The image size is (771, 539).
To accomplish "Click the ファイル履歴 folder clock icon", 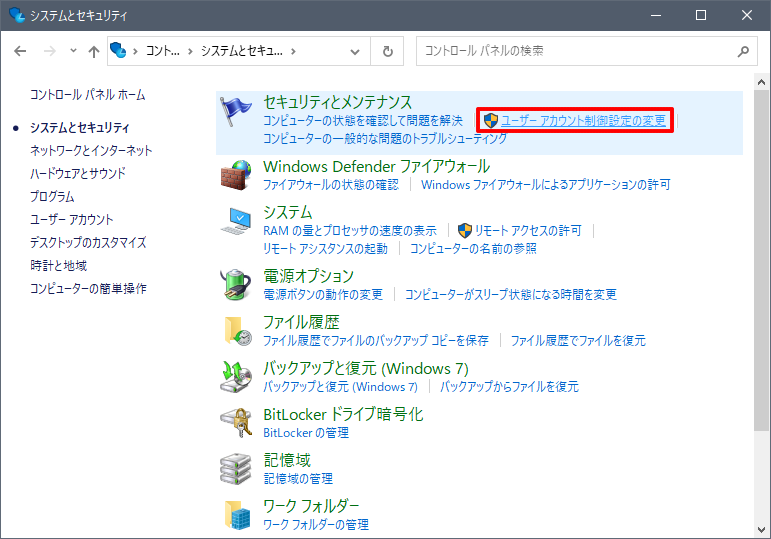I will click(237, 331).
